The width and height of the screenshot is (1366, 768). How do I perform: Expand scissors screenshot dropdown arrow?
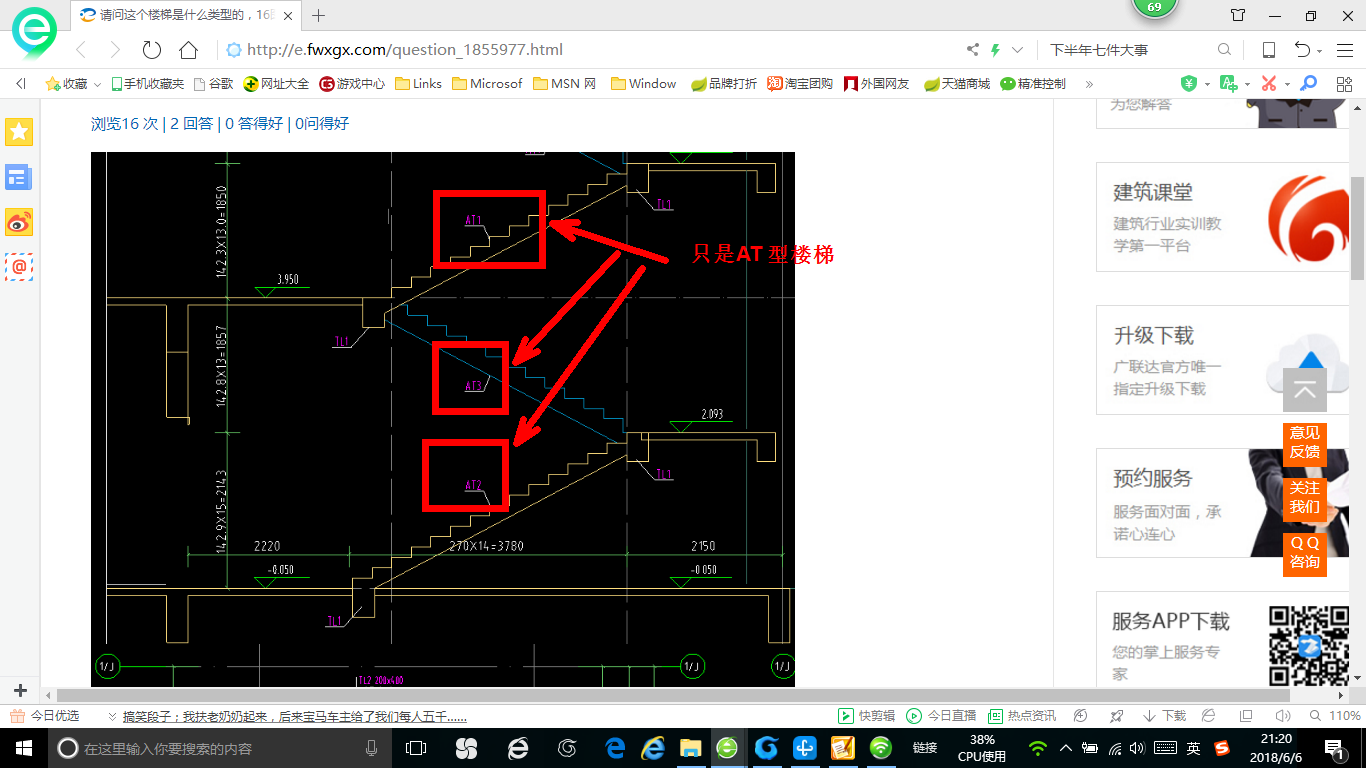tap(1286, 85)
